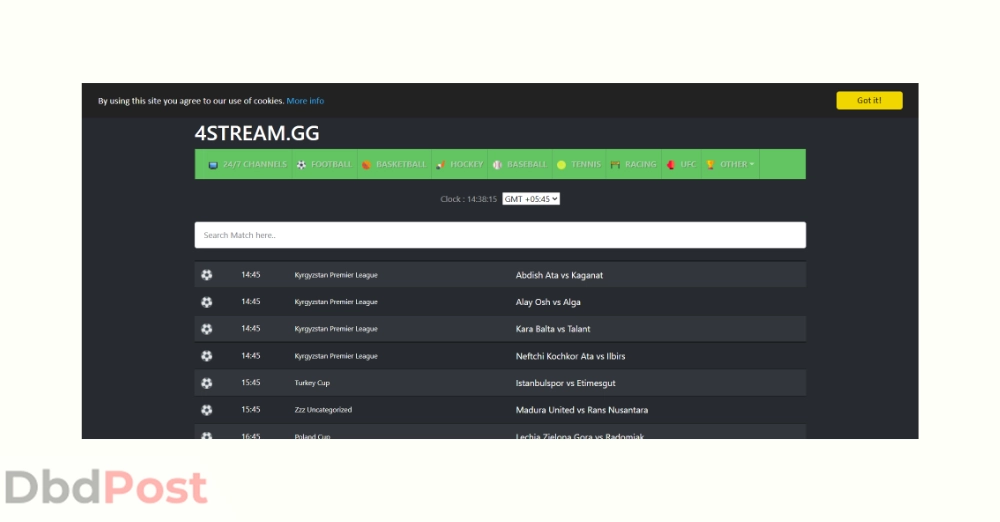This screenshot has height=522, width=1000.
Task: Click the Baseball nav icon
Action: click(497, 165)
